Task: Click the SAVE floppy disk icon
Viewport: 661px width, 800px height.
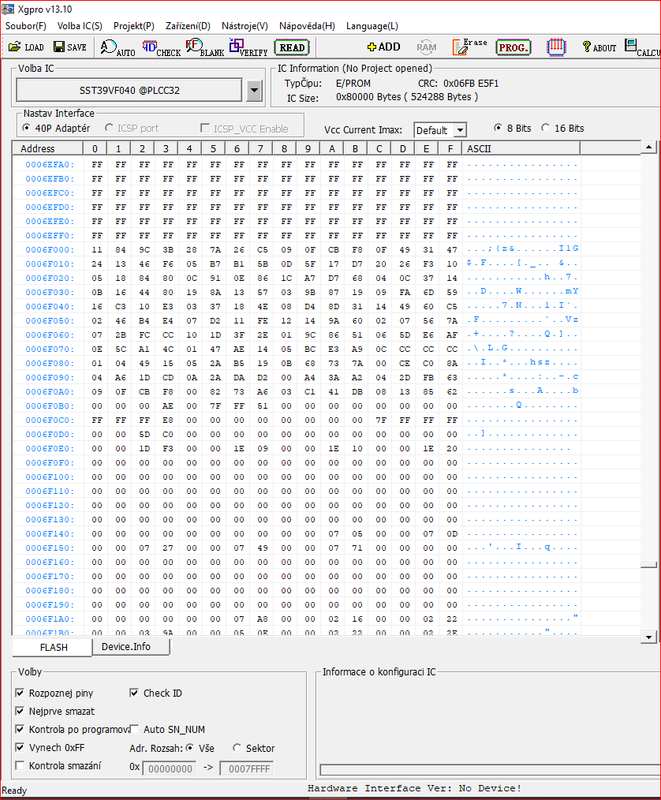Action: 70,47
